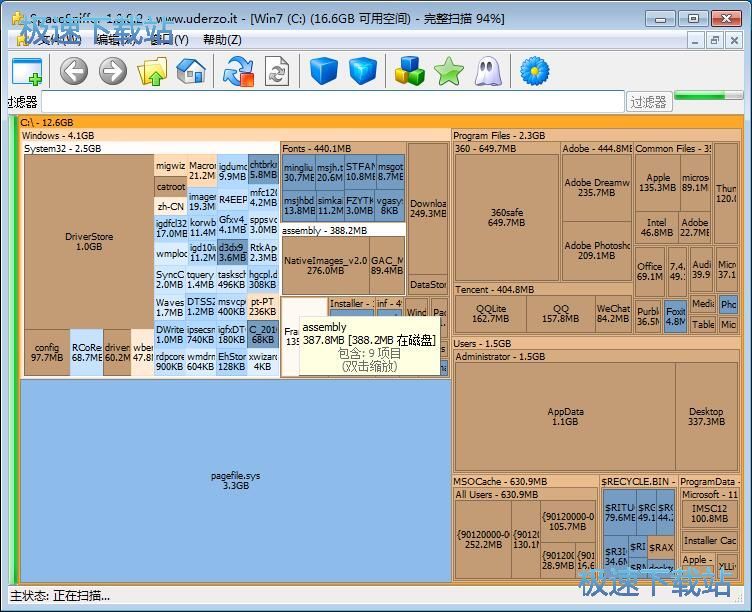Click the blue flower donate icon
Viewport: 752px width, 612px height.
[534, 71]
